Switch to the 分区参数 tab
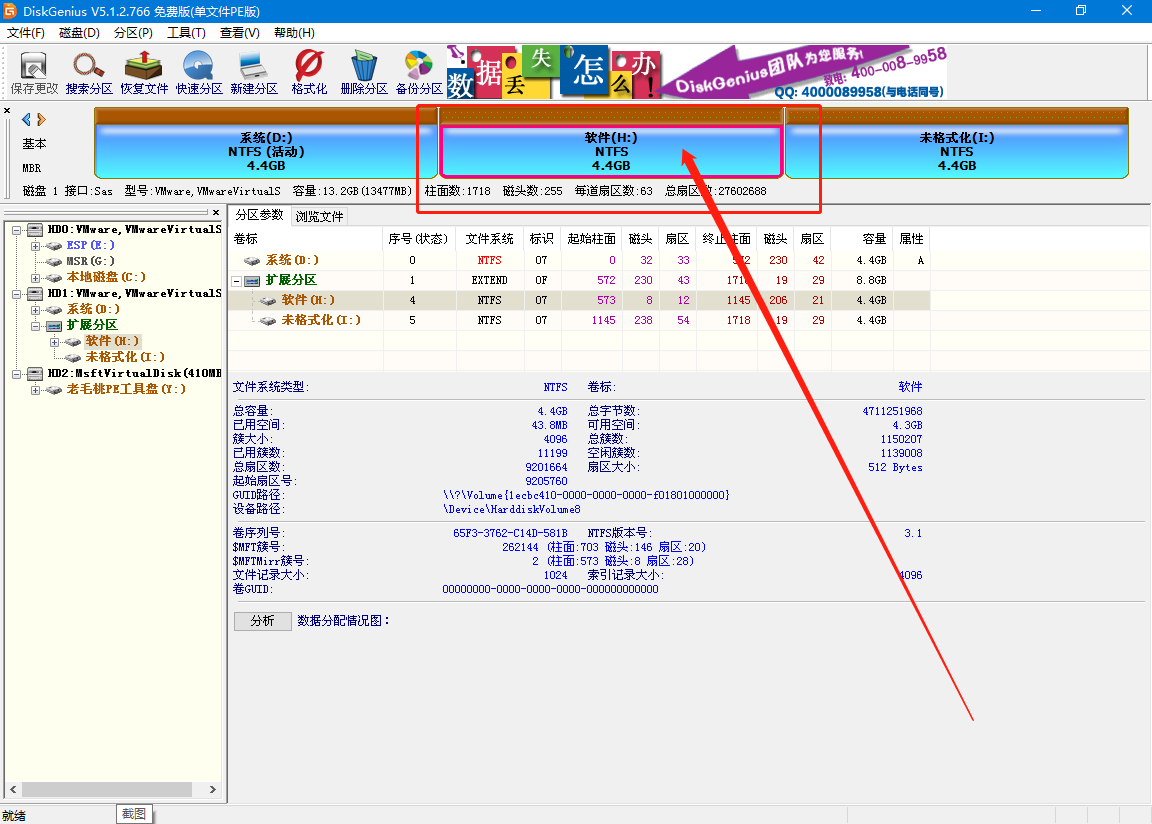 click(259, 215)
